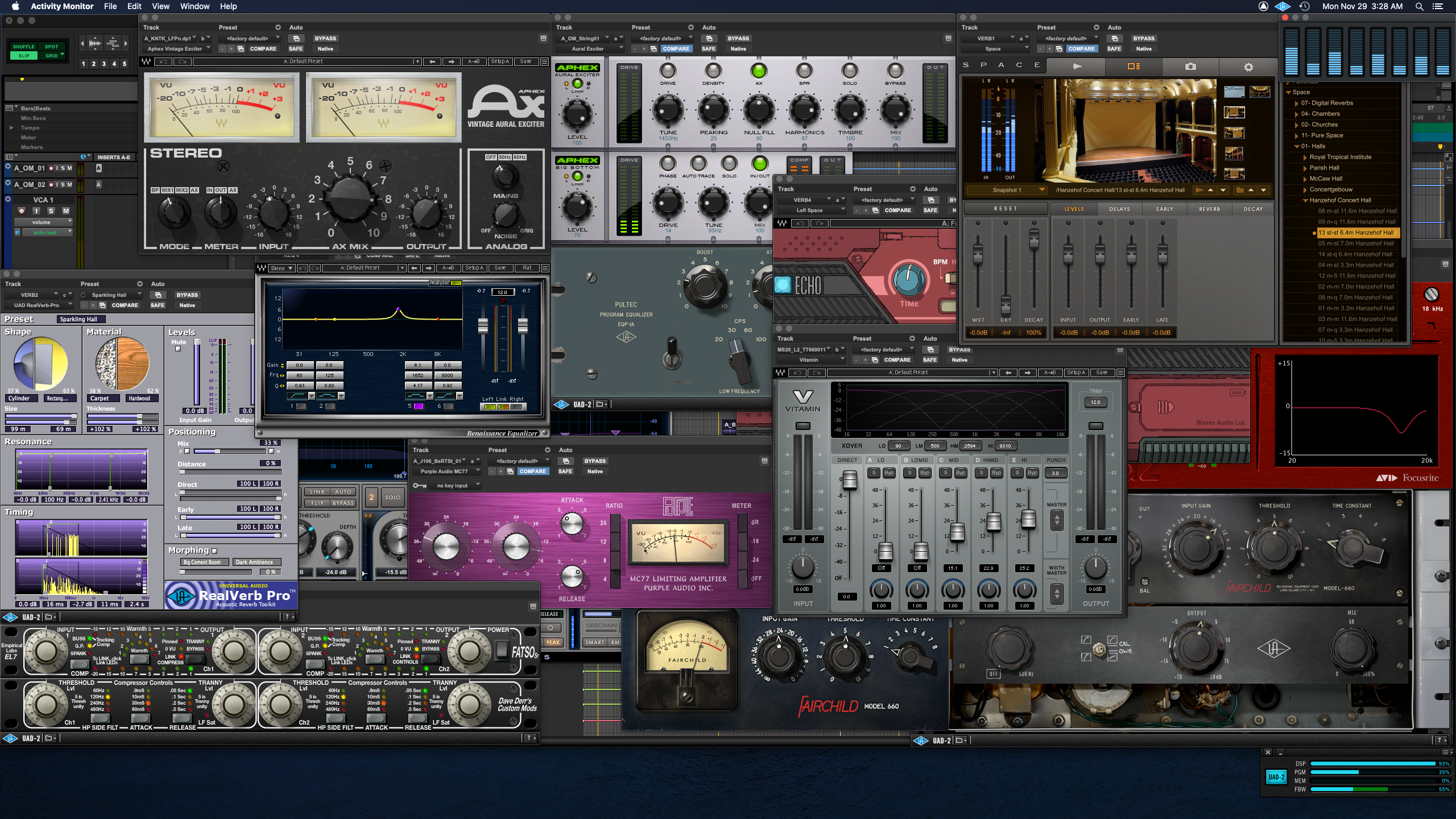Select '05 m-st 7.0m Hanzehof Hall' in Space browser
The height and width of the screenshot is (819, 1456).
1355,243
